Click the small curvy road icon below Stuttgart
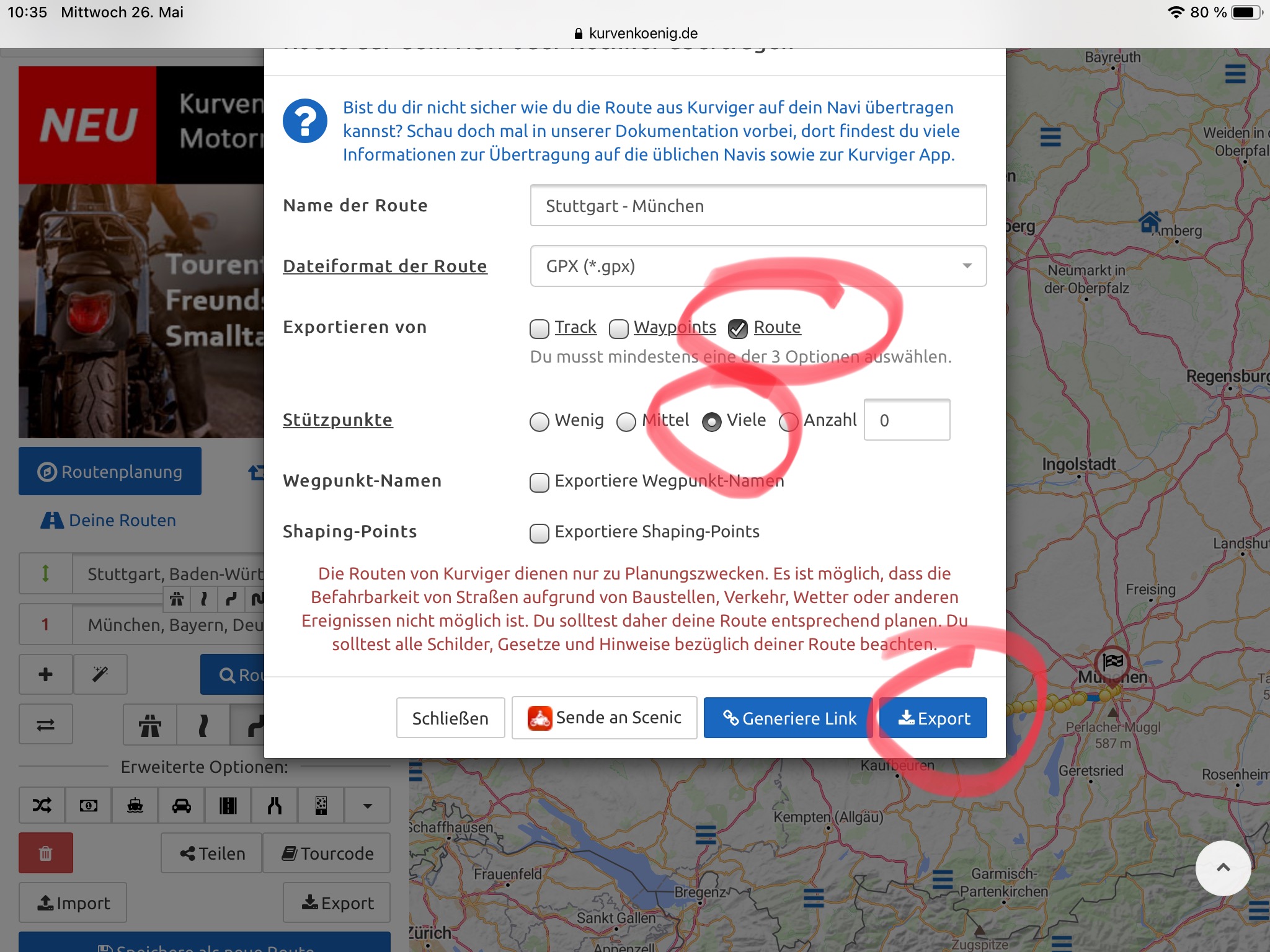The image size is (1270, 952). 231,599
